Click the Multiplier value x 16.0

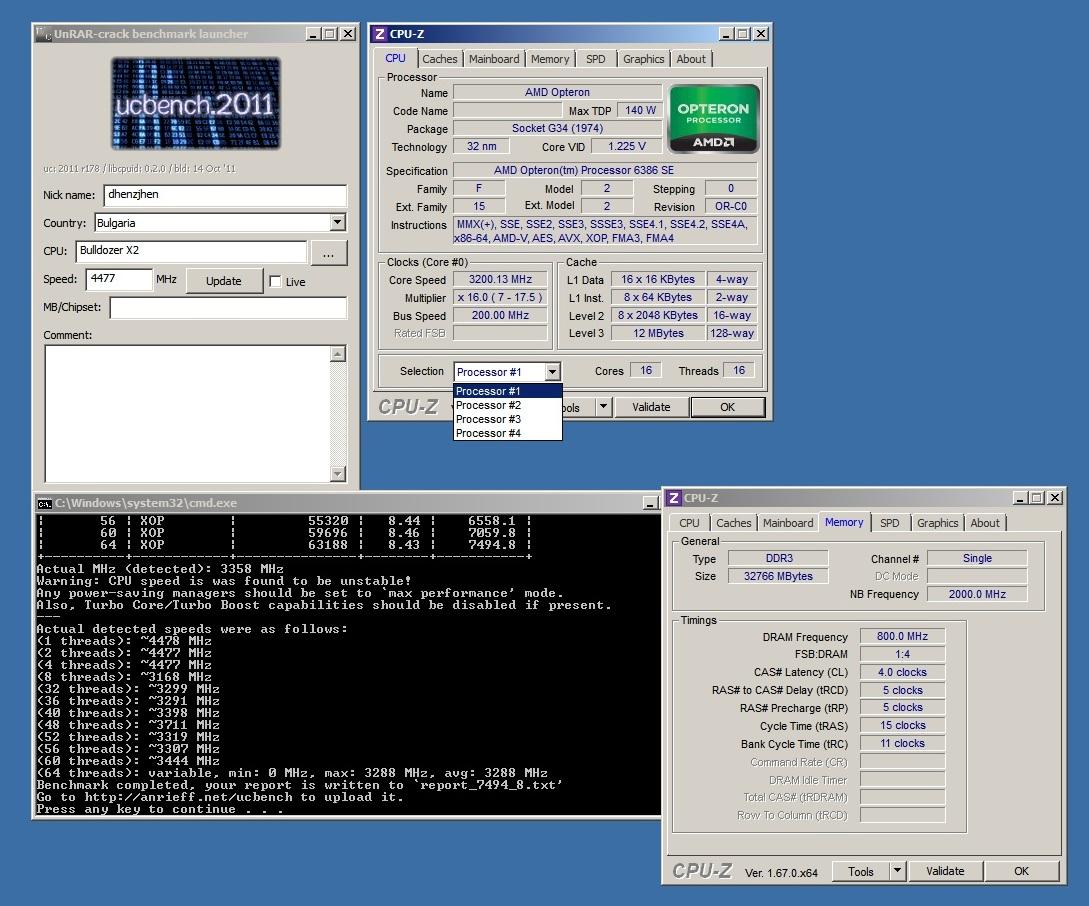click(x=500, y=297)
